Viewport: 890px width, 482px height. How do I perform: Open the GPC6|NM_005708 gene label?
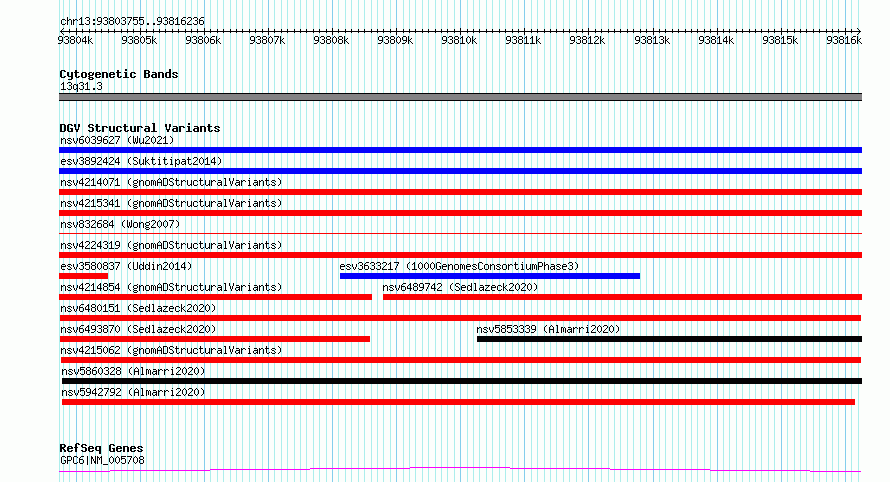coord(102,460)
